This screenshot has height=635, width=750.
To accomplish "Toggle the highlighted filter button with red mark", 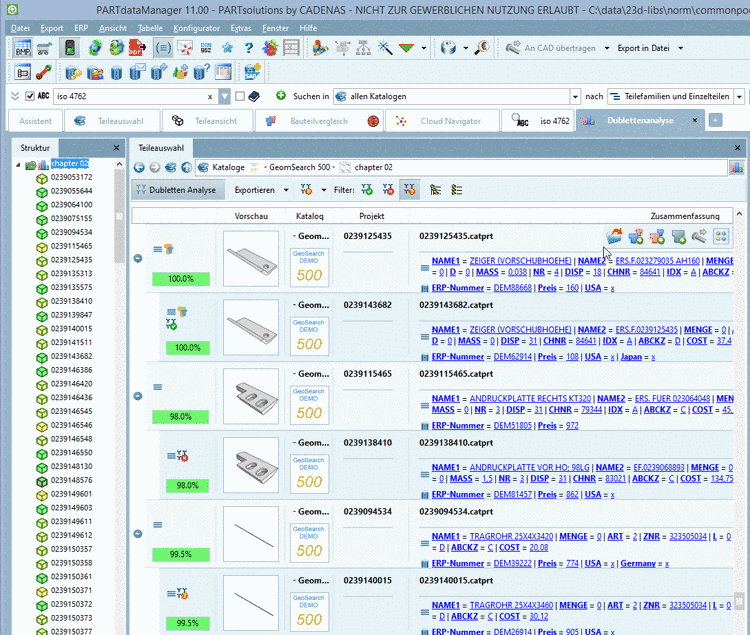I will (409, 188).
